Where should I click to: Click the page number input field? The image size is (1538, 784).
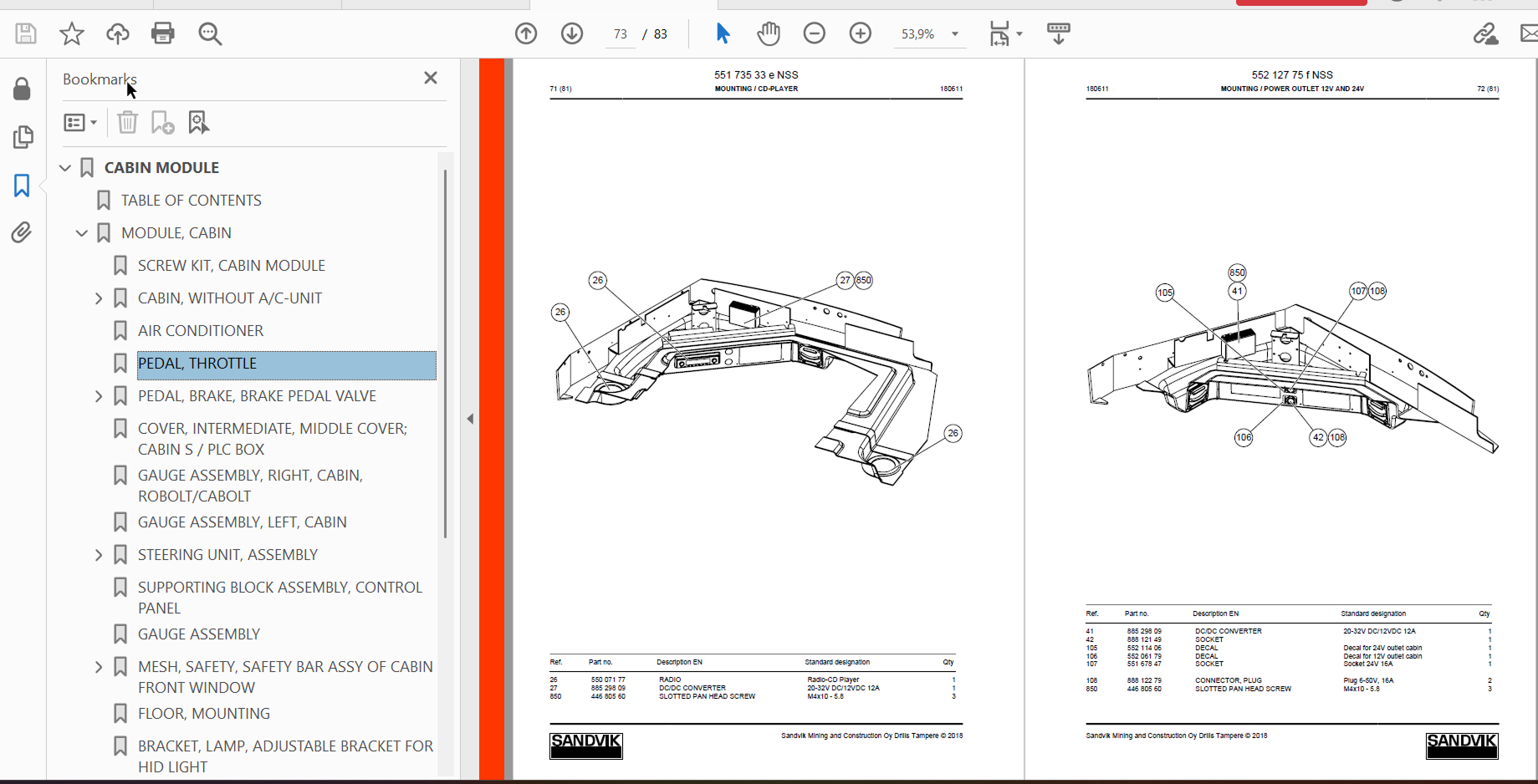pyautogui.click(x=620, y=34)
